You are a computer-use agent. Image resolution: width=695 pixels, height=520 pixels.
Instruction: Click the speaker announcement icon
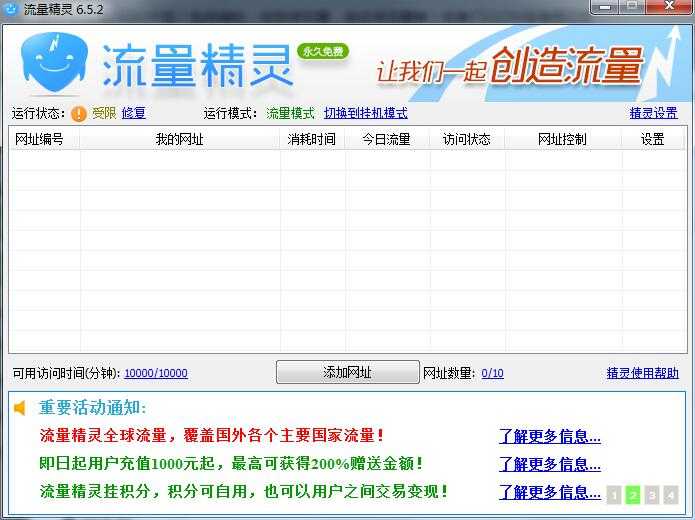(x=20, y=408)
